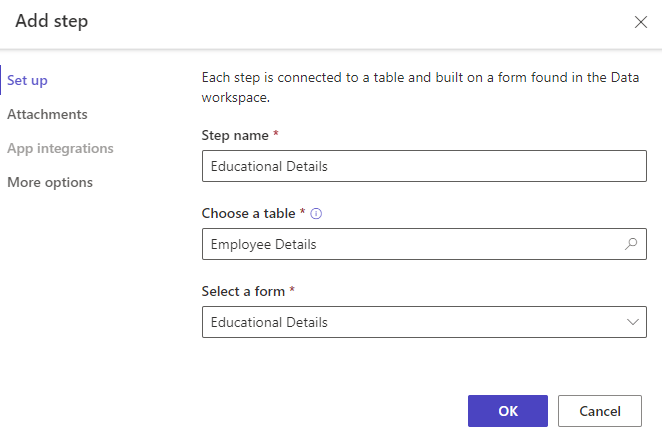Click the Select a form label

(244, 291)
